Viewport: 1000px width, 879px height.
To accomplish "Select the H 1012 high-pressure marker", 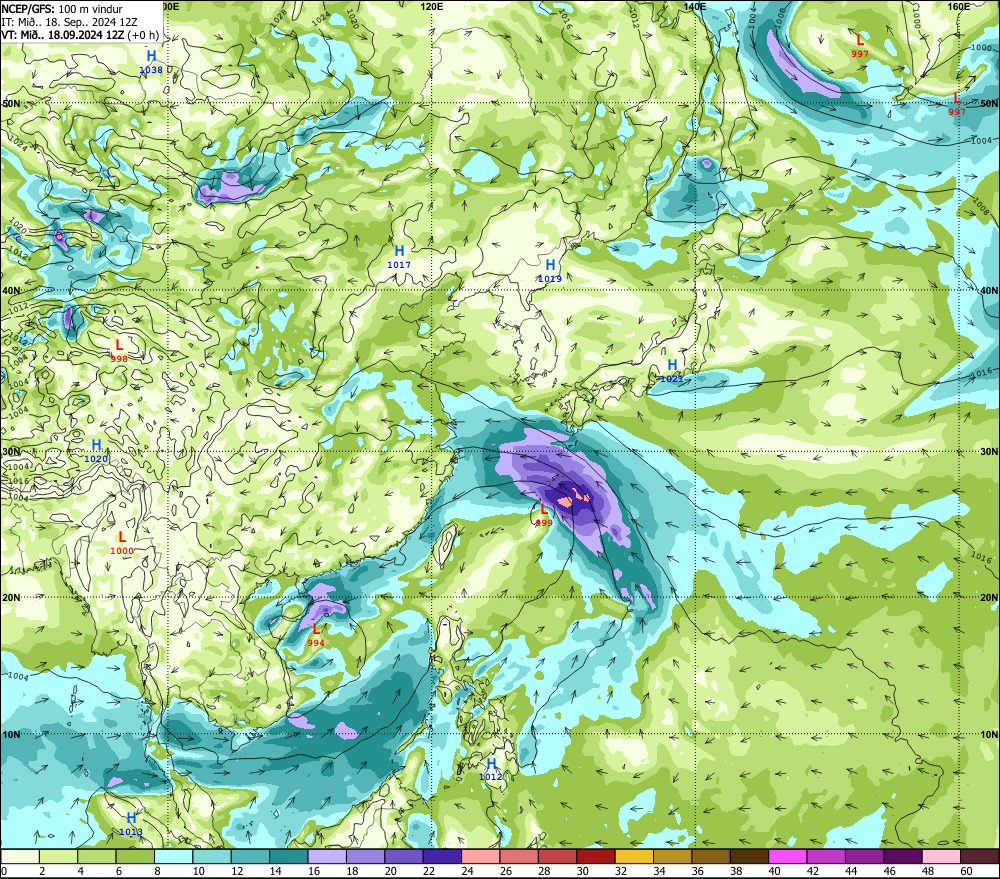I will click(491, 769).
